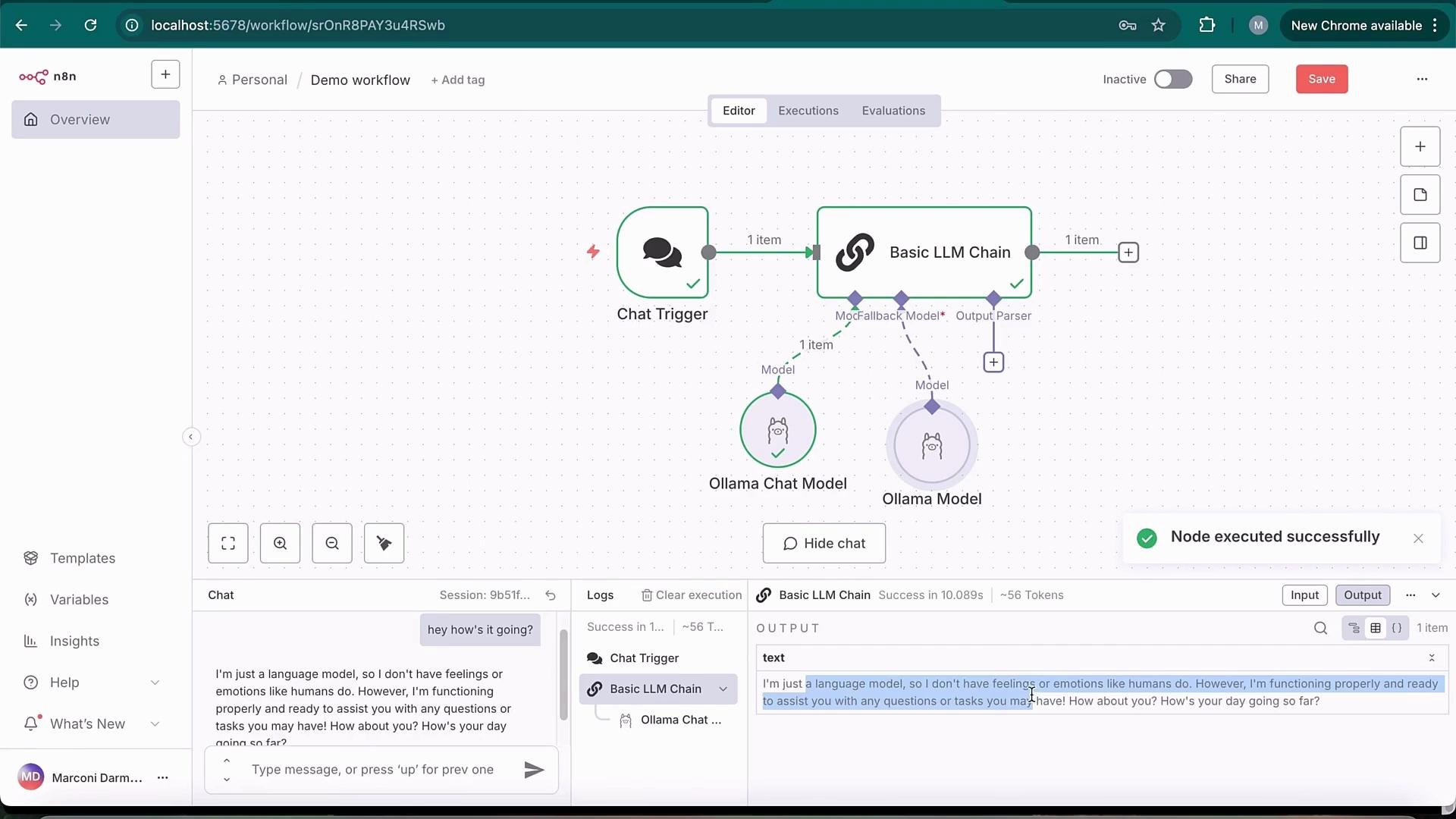Reset the chat session
1456x819 pixels.
click(551, 596)
